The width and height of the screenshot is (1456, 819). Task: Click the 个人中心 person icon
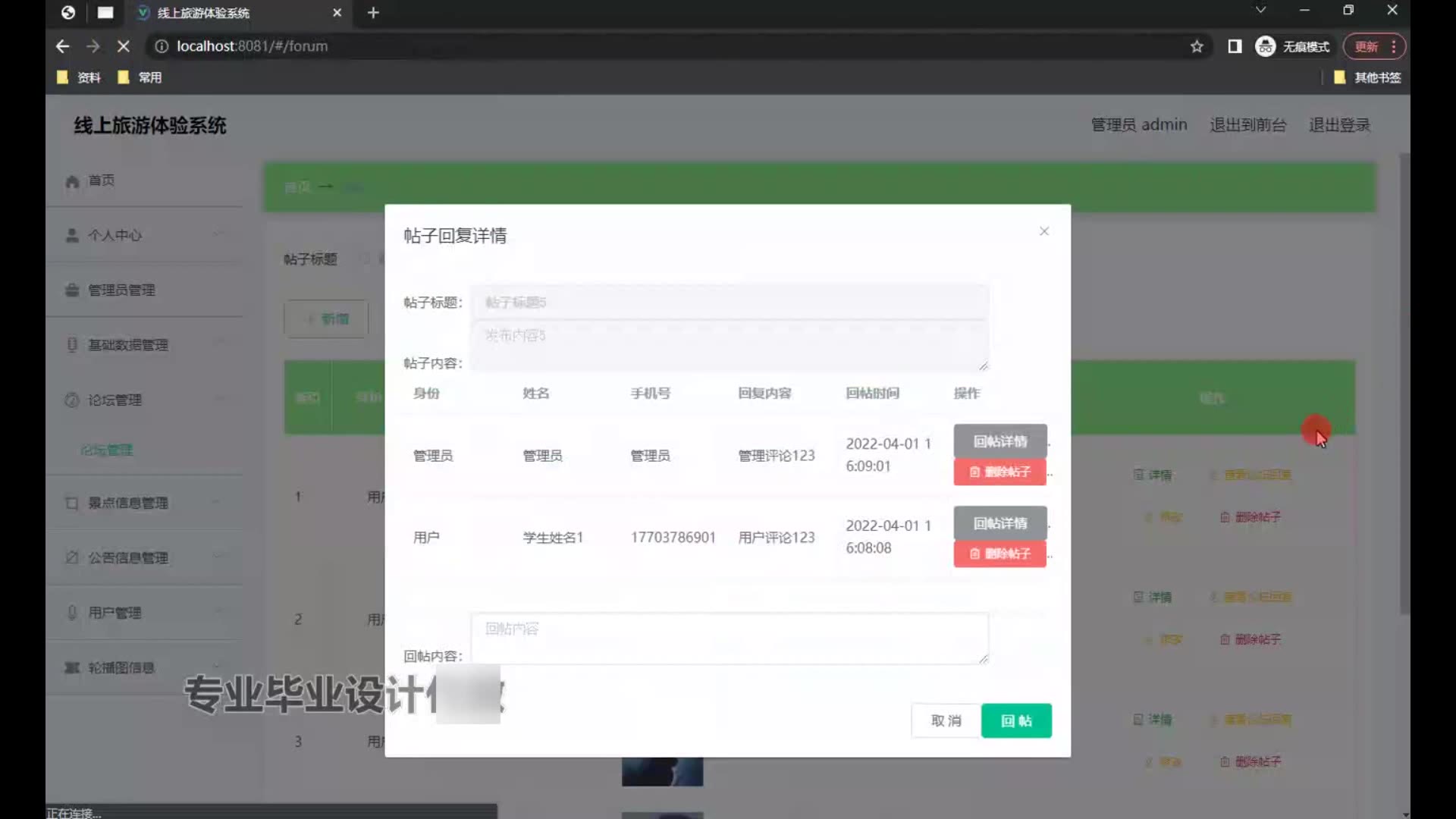[x=72, y=236]
